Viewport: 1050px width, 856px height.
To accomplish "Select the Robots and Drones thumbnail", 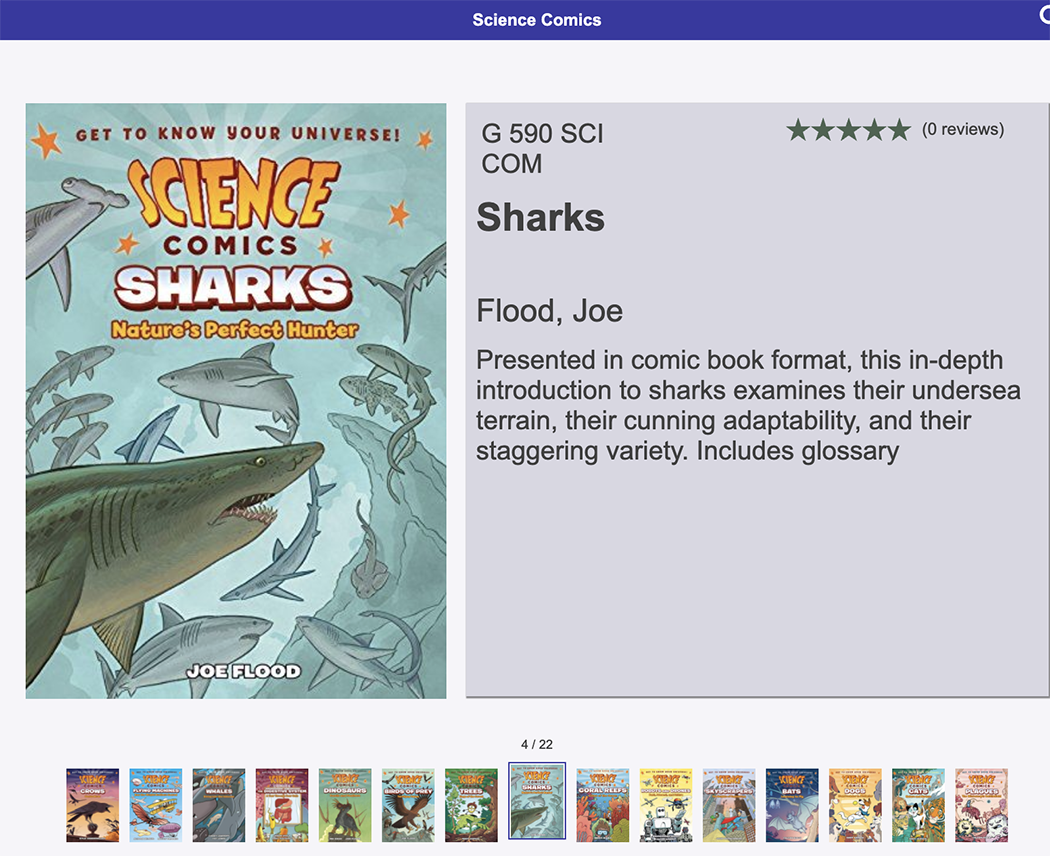I will tap(666, 804).
